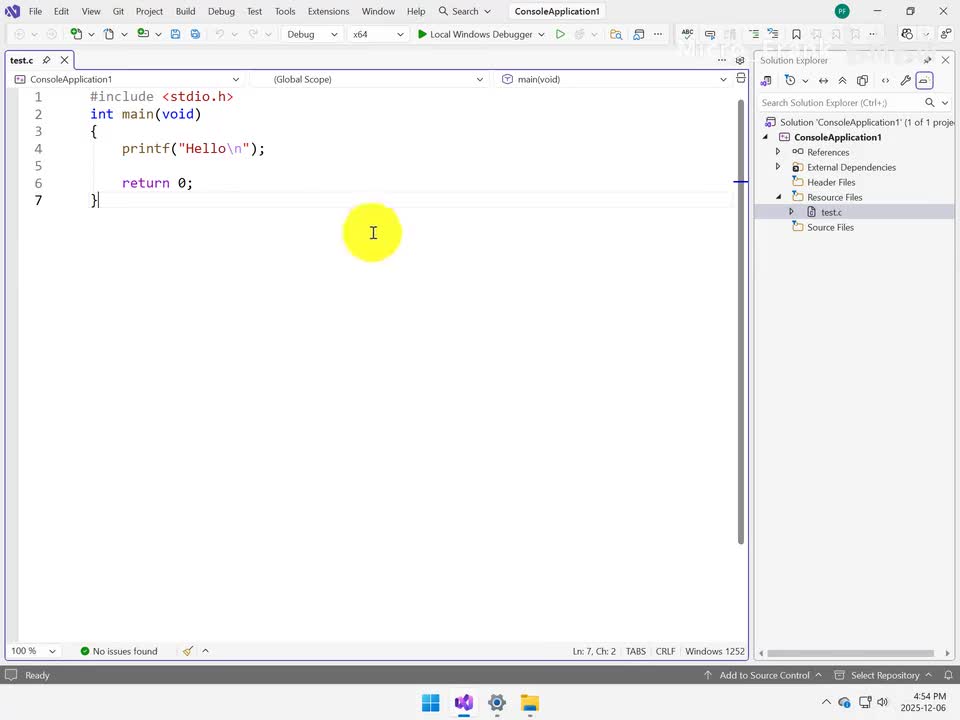This screenshot has height=720, width=960.
Task: Collapse the ConsoleApplication1 project node
Action: click(765, 137)
